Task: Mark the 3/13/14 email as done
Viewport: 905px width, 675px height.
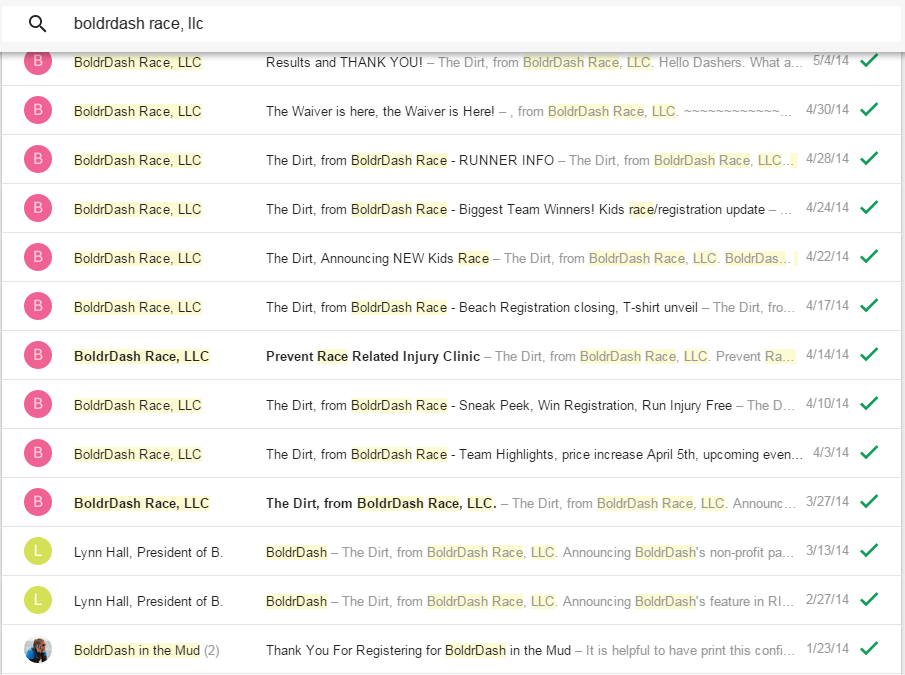Action: [869, 550]
